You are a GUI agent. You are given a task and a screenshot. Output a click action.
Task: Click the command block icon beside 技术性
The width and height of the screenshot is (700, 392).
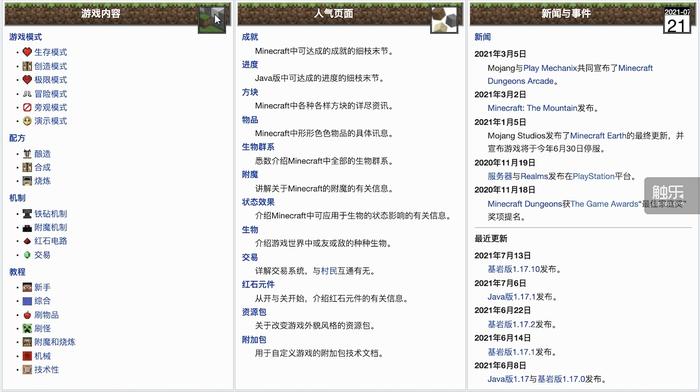pos(27,370)
